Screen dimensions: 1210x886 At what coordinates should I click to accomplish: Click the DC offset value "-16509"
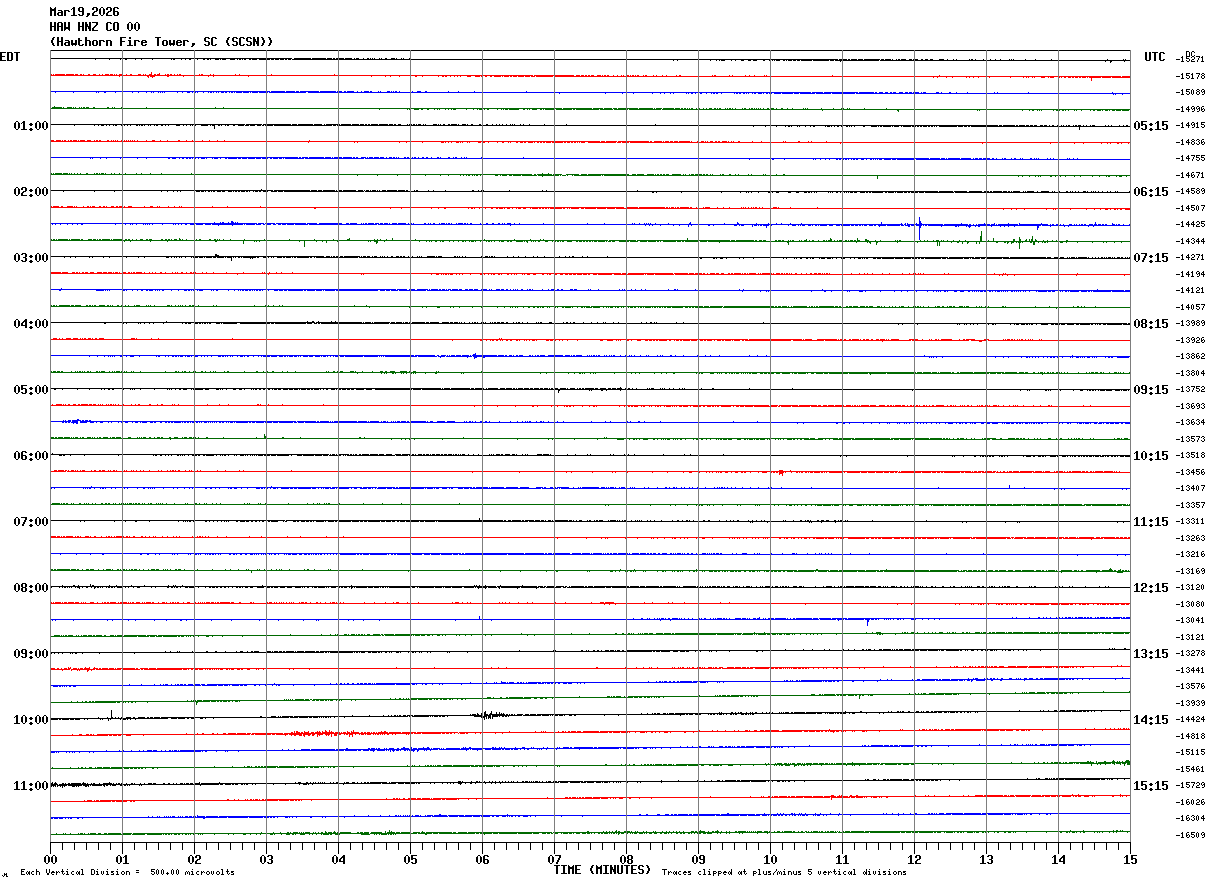pyautogui.click(x=1190, y=835)
